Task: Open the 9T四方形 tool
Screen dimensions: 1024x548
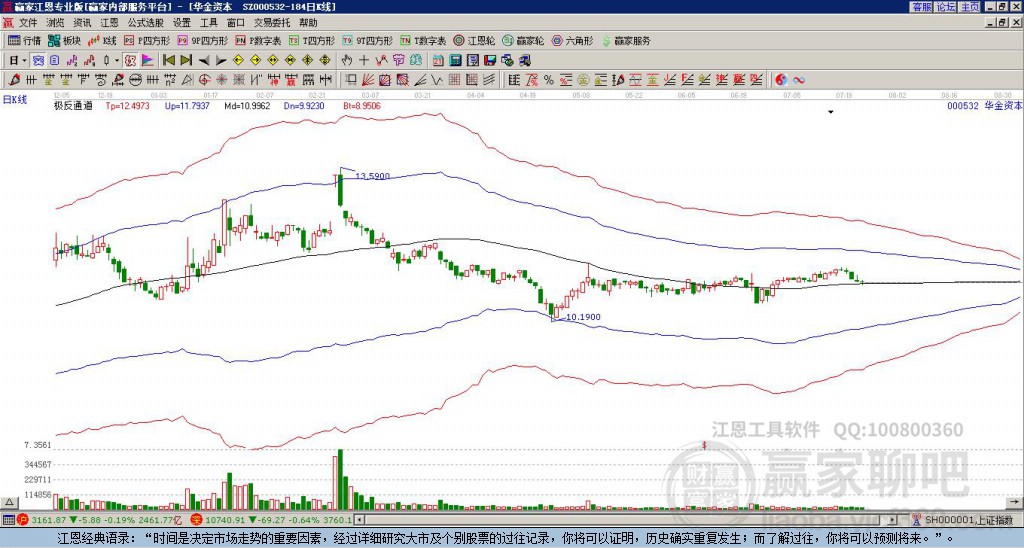Action: (x=367, y=40)
